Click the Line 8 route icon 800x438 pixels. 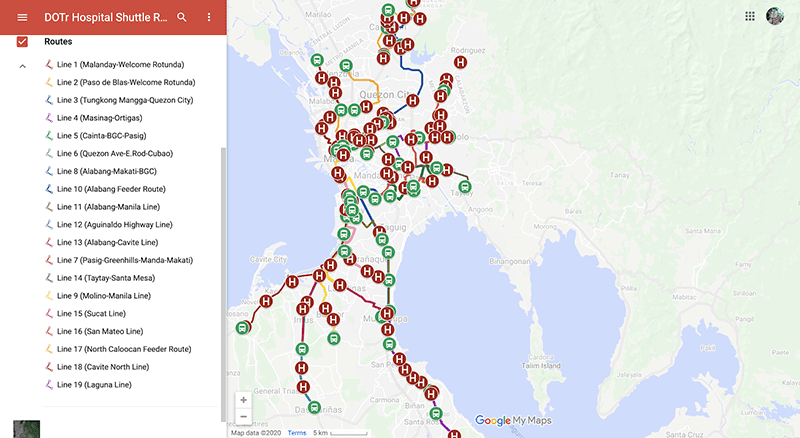(x=49, y=171)
